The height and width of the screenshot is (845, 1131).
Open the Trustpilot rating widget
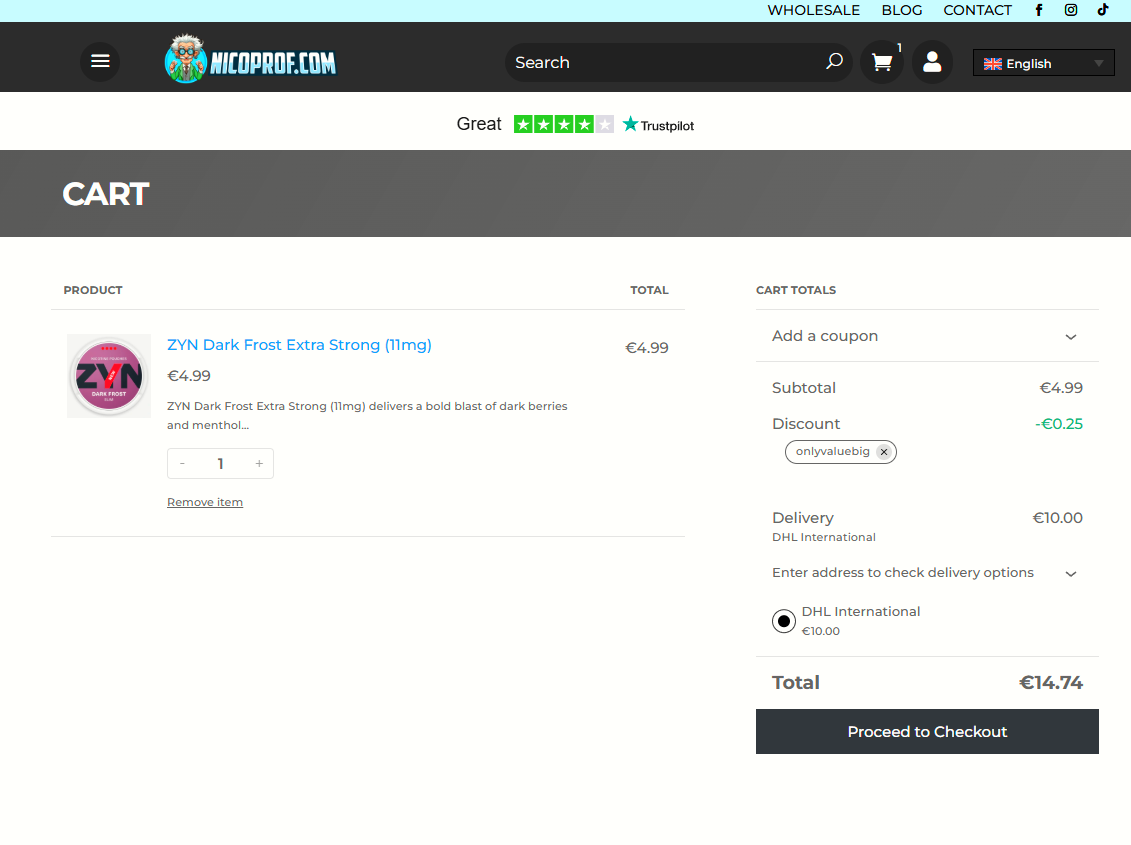(x=575, y=124)
